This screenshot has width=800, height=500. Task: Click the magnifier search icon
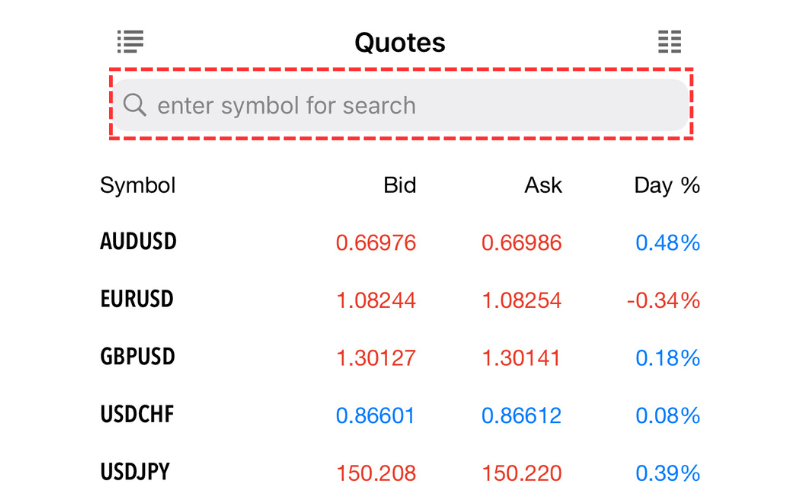(135, 105)
